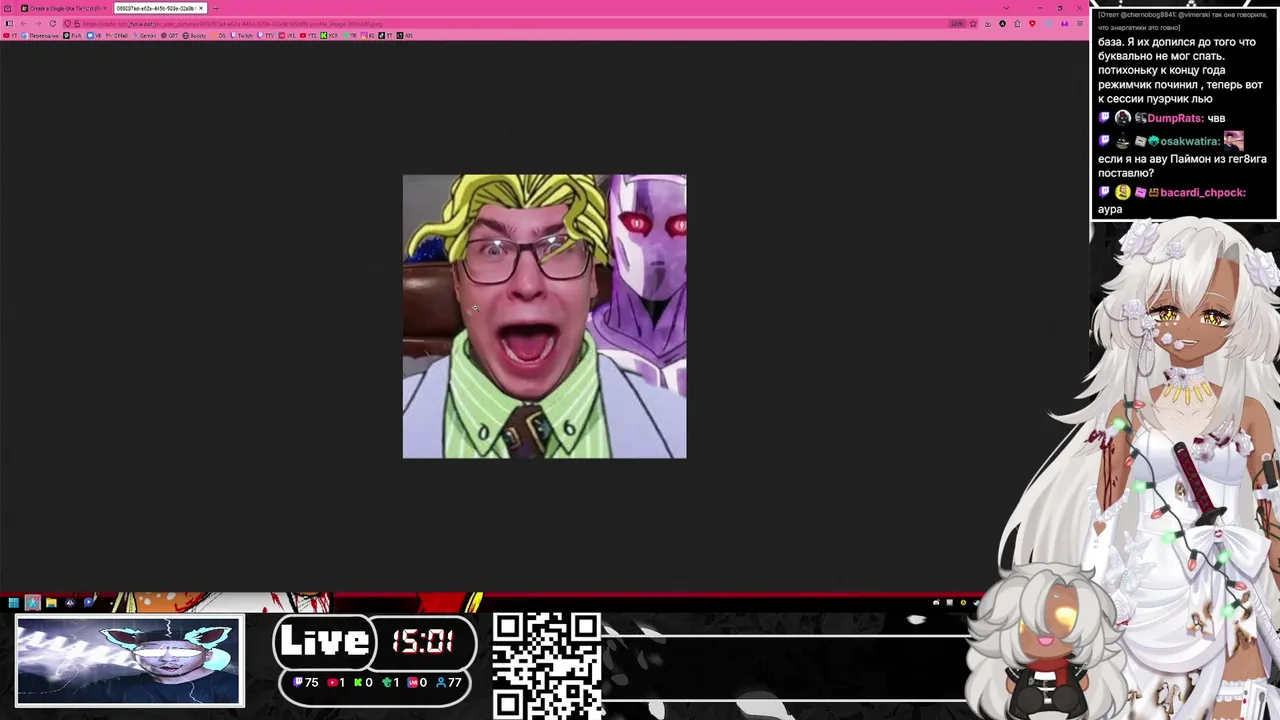Click the stream QR code
The image size is (1280, 720).
coord(546,665)
